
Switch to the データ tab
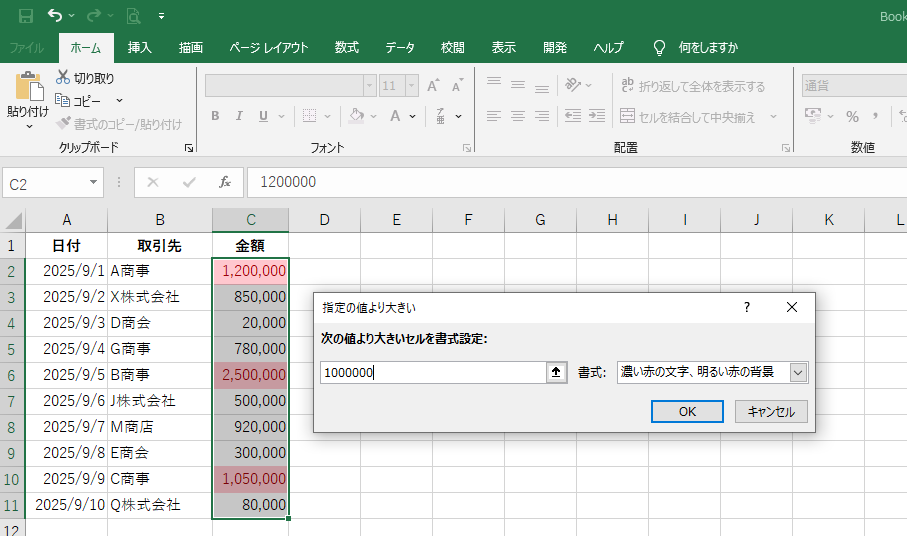[400, 47]
